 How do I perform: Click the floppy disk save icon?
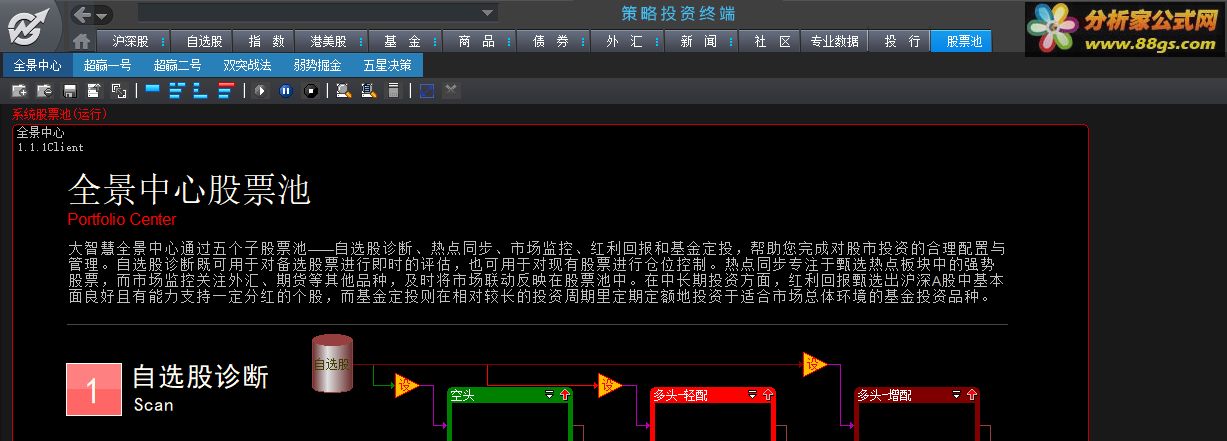coord(70,90)
